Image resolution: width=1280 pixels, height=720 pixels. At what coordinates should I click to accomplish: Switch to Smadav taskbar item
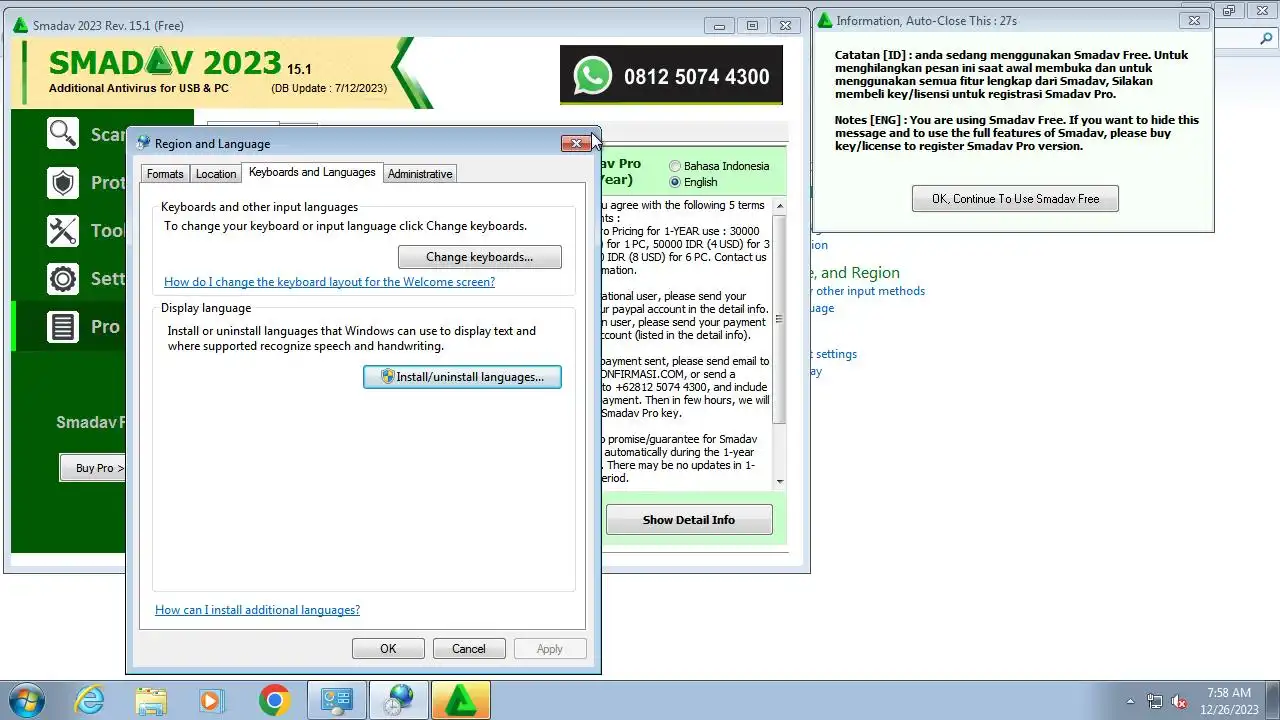coord(461,700)
